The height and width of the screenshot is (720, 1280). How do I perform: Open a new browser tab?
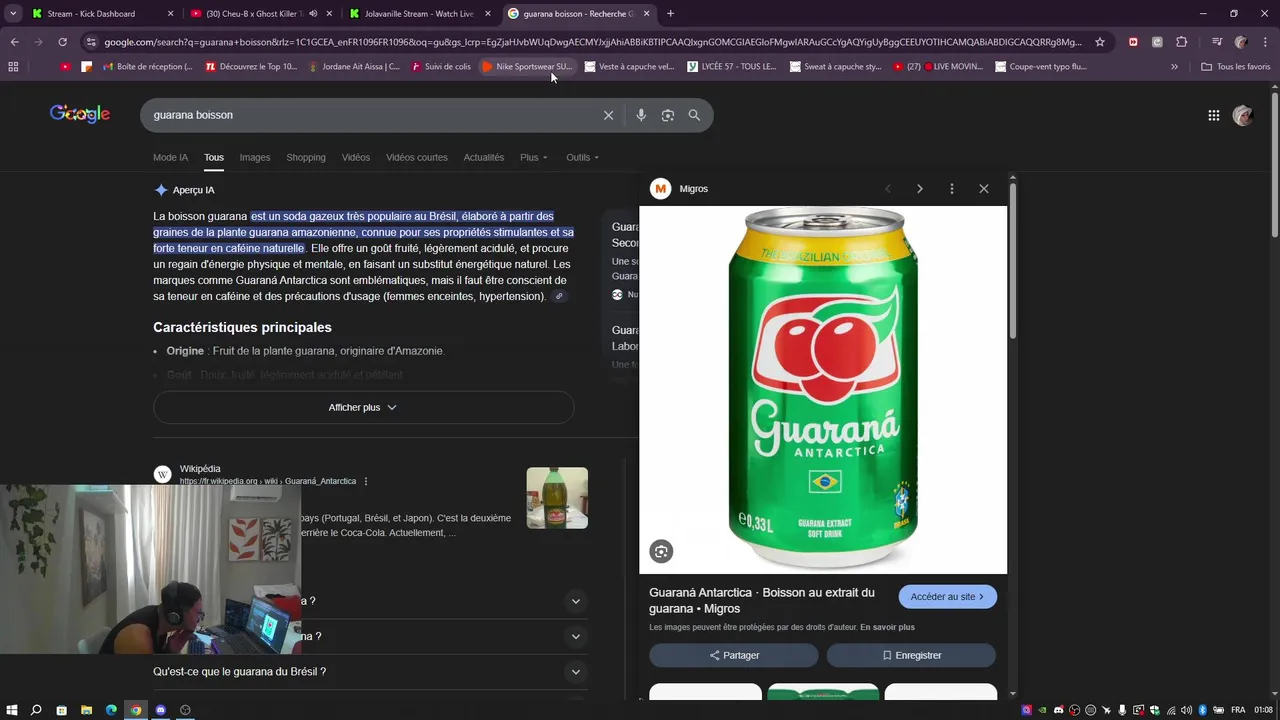click(x=670, y=14)
